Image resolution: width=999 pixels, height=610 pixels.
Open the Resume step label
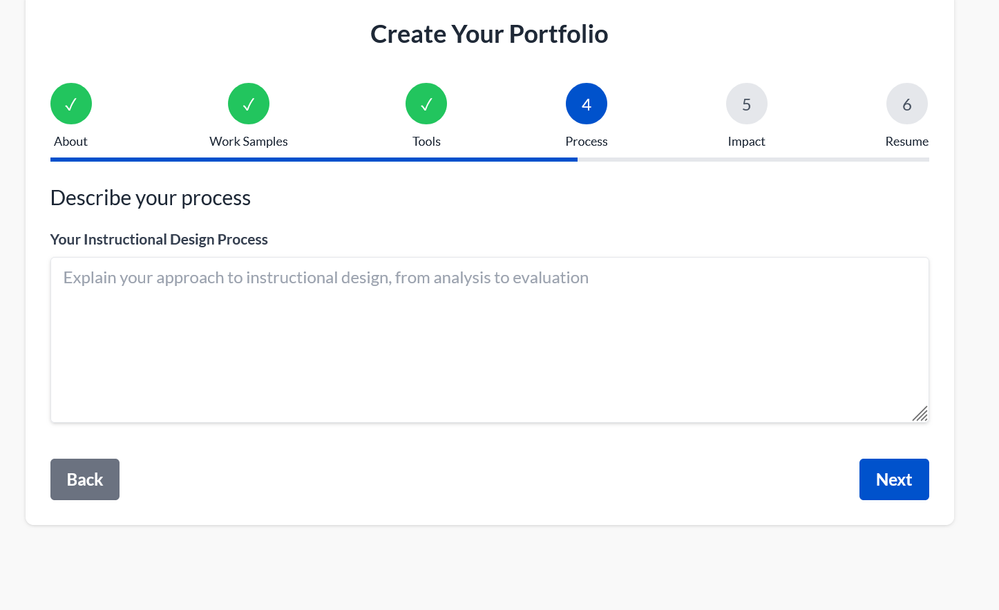[x=906, y=141]
